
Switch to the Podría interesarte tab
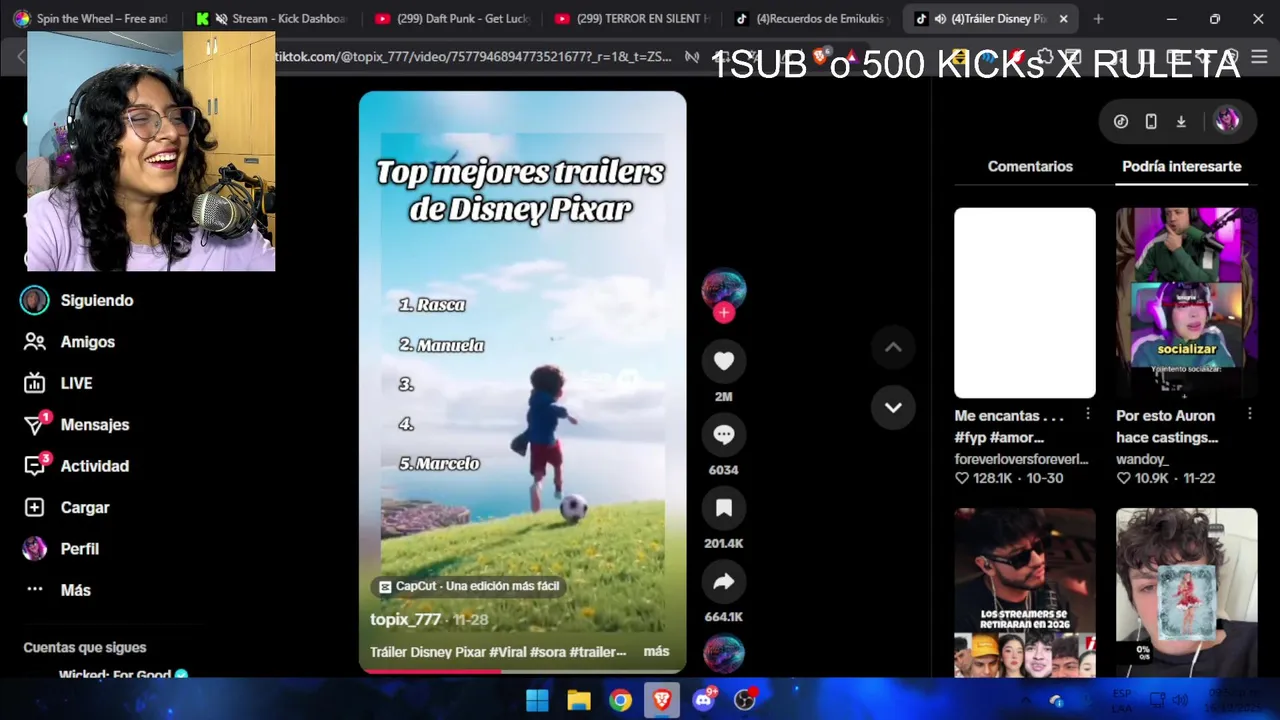(1181, 166)
